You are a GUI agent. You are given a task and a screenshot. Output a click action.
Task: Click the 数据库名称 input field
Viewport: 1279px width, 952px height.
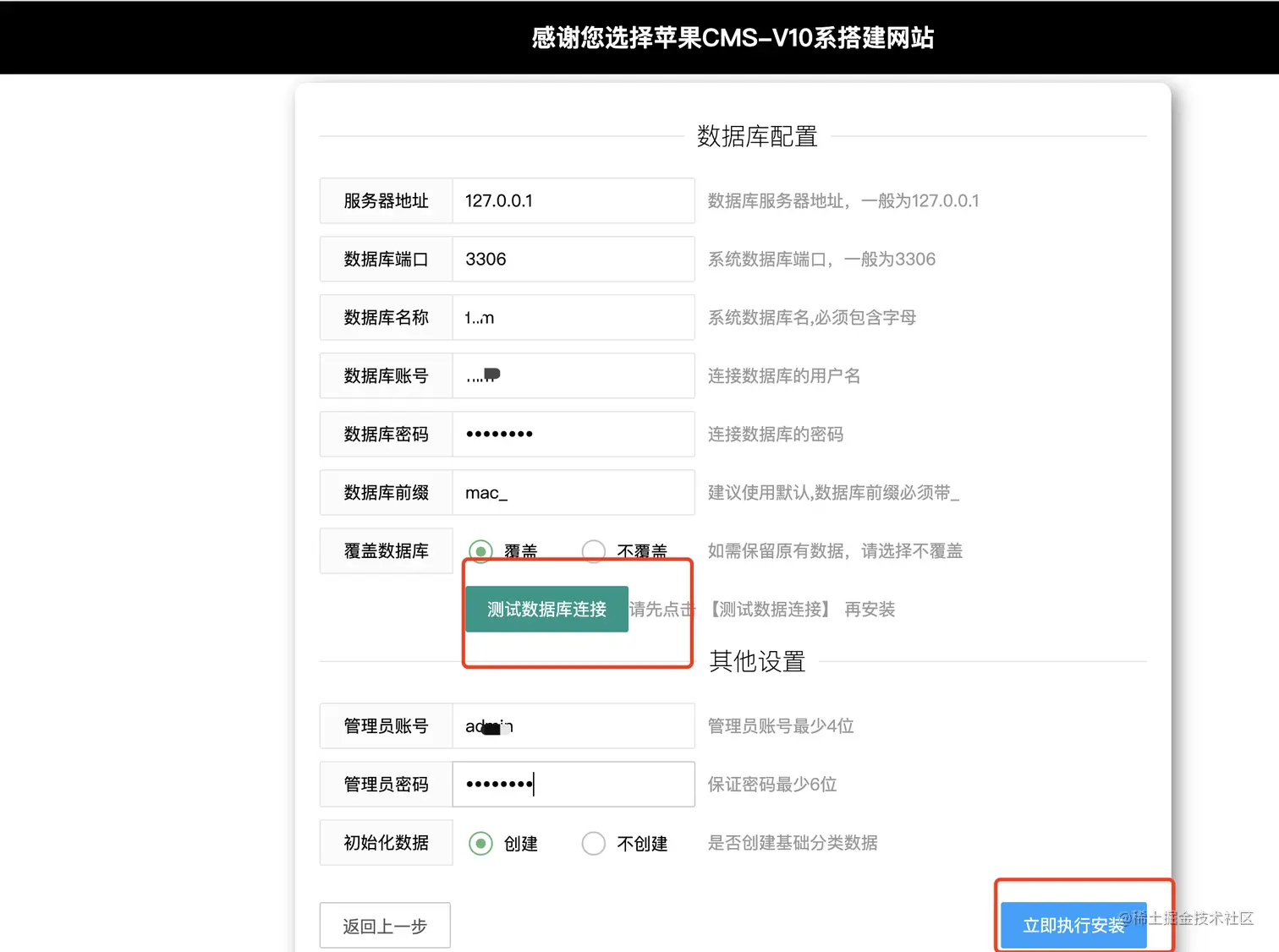point(574,317)
